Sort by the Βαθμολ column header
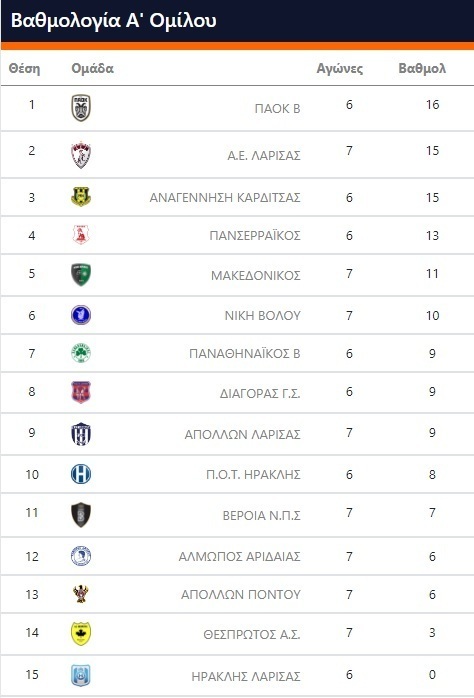The height and width of the screenshot is (698, 474). (x=422, y=68)
